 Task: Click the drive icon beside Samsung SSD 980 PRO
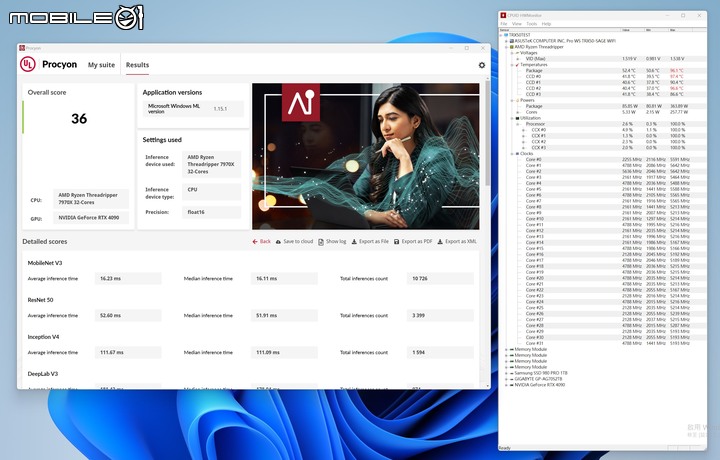[512, 373]
